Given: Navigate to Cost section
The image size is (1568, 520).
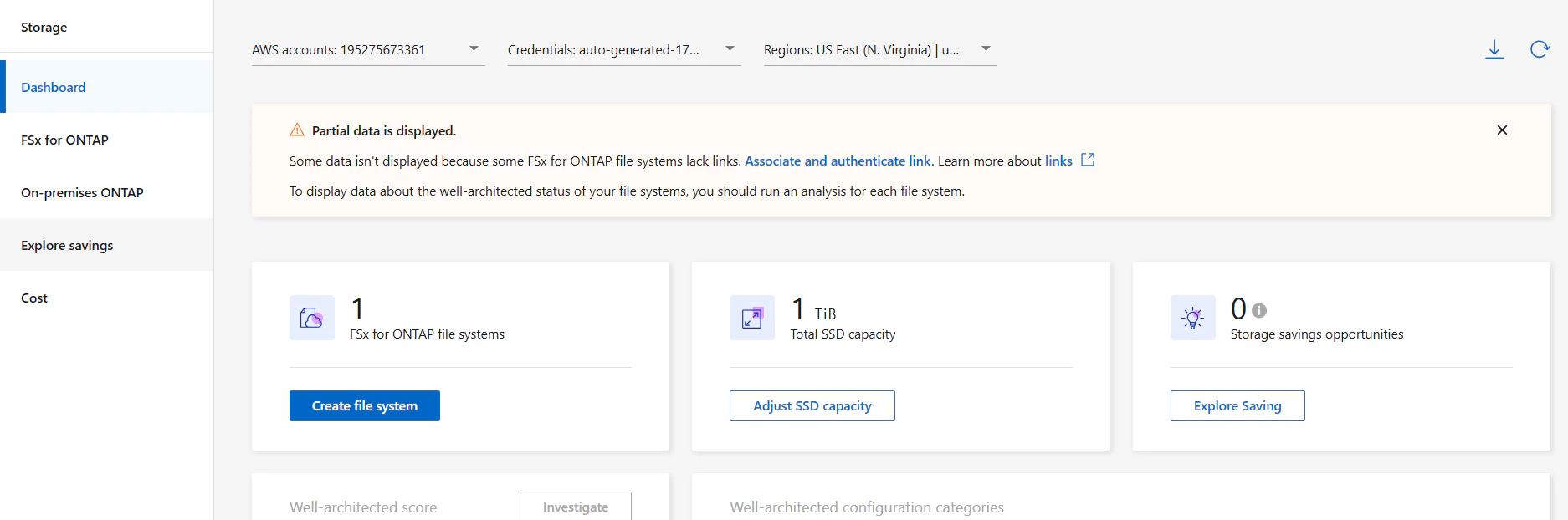Looking at the screenshot, I should click(107, 298).
